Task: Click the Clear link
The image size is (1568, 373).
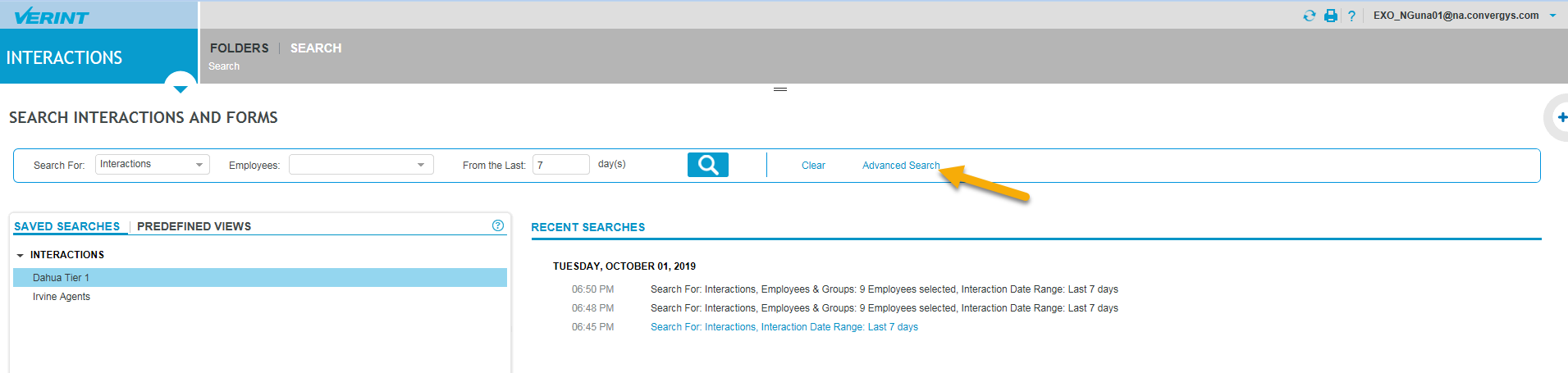Action: click(813, 166)
